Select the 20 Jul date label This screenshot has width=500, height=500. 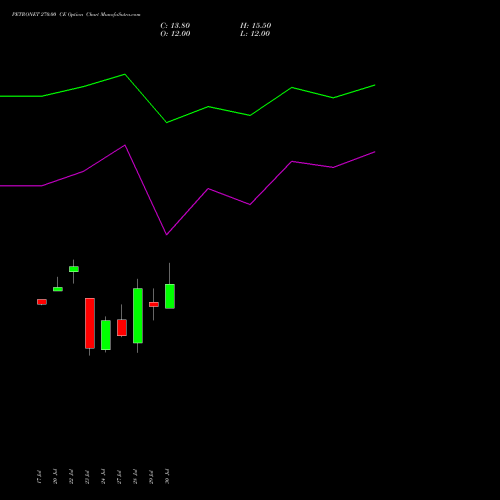click(55, 477)
